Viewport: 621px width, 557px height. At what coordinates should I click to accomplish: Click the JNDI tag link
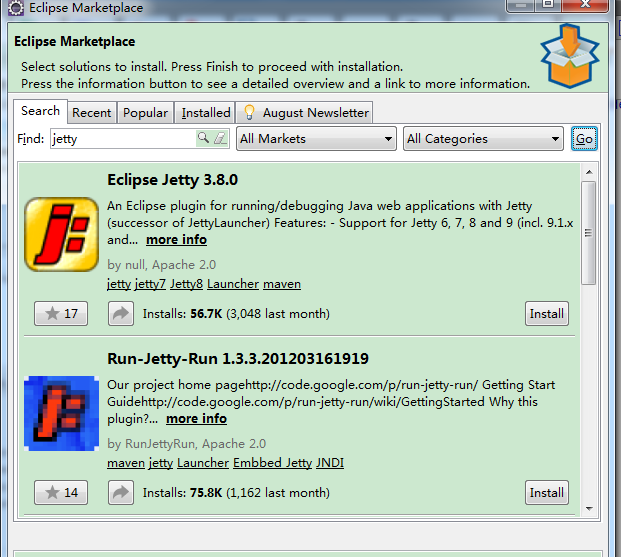coord(330,463)
